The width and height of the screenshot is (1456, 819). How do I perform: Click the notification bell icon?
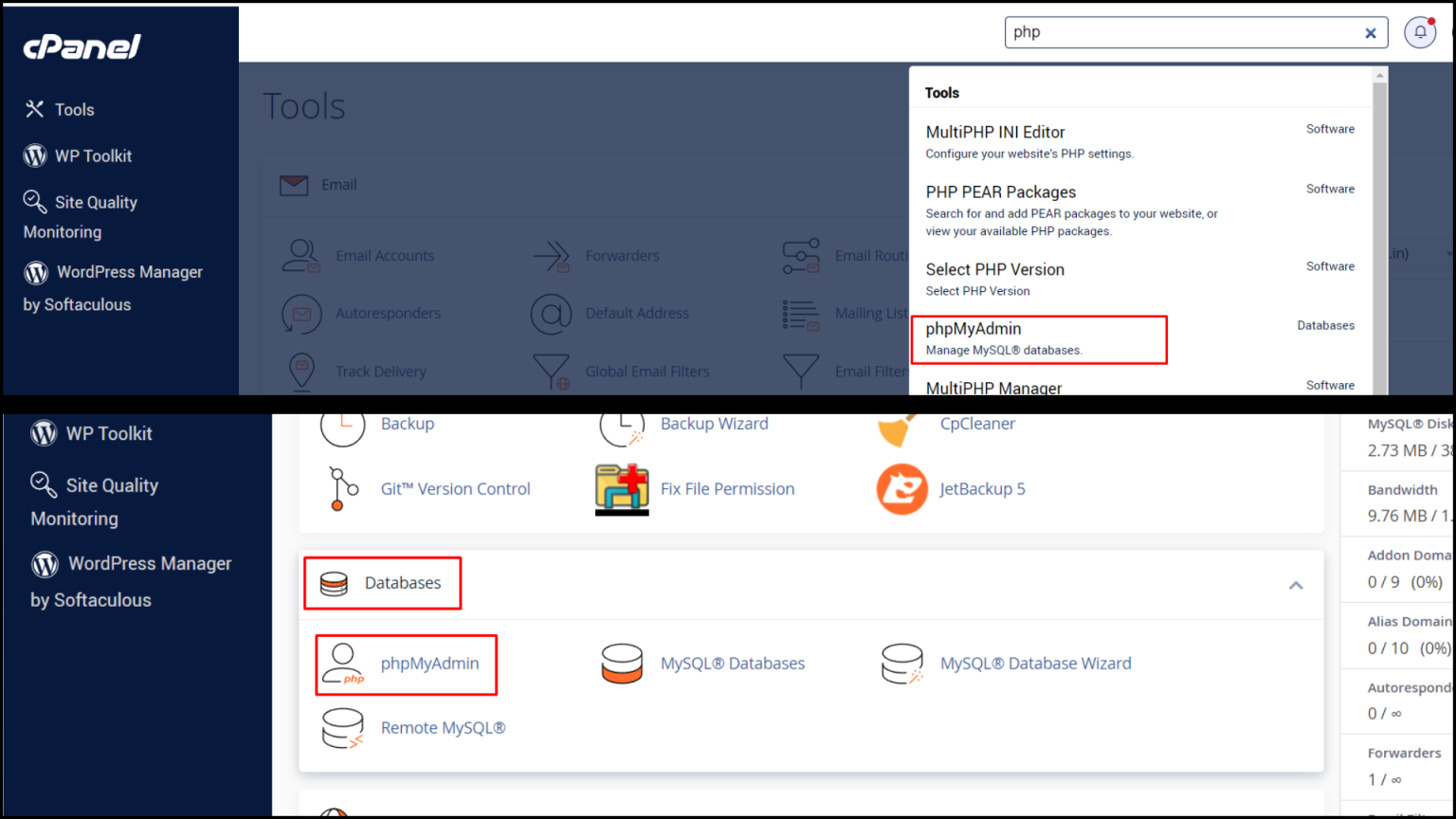(1419, 31)
